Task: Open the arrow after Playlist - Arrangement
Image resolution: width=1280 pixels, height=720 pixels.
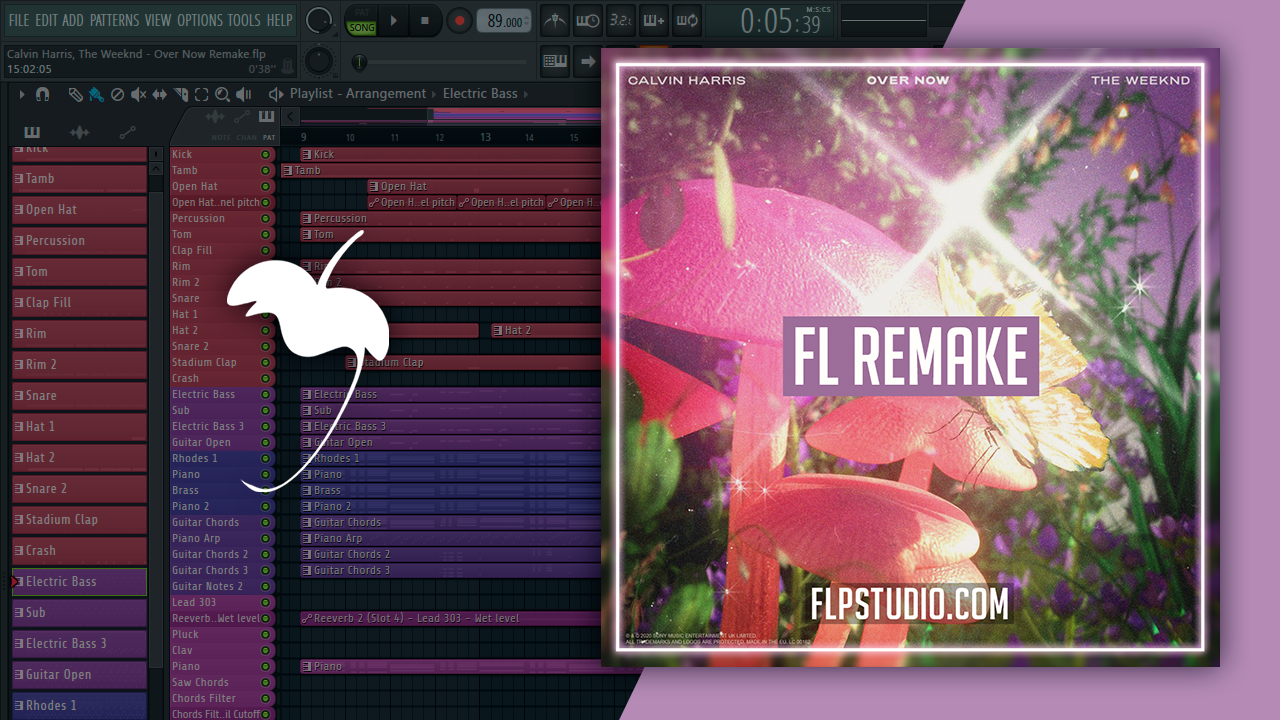Action: [x=434, y=94]
